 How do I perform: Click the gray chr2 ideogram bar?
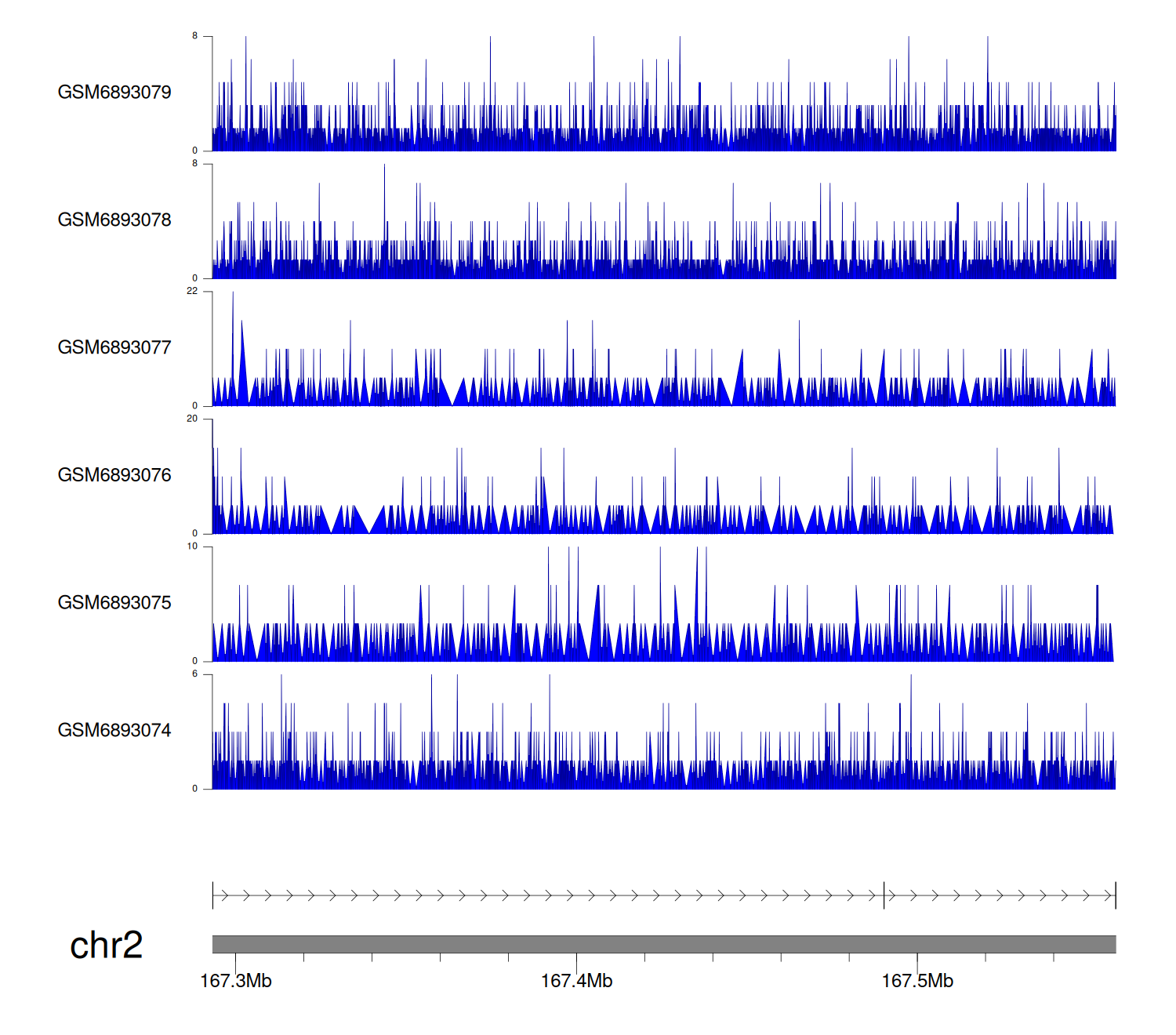pos(663,944)
